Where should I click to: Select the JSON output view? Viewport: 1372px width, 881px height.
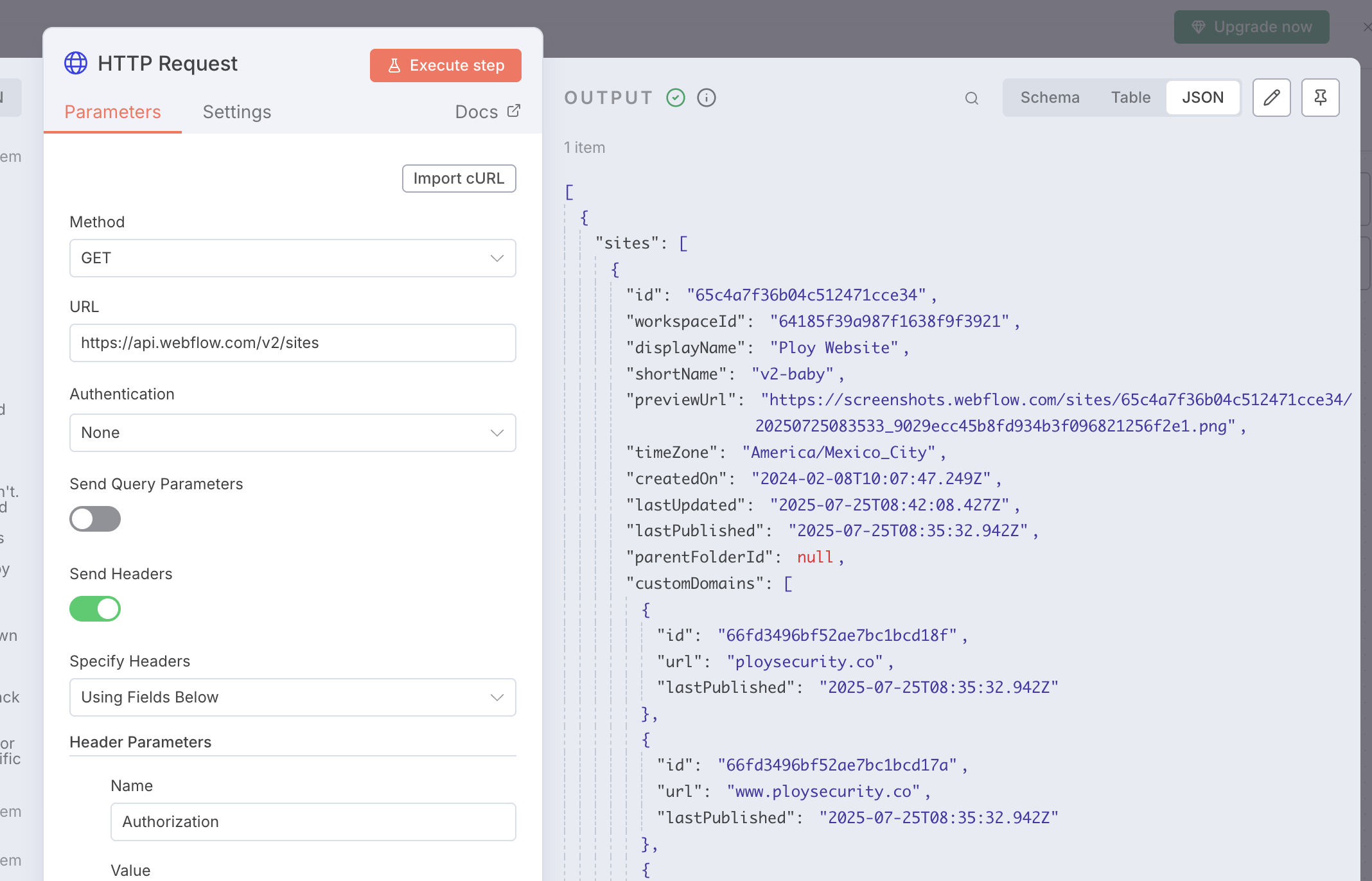[x=1203, y=98]
